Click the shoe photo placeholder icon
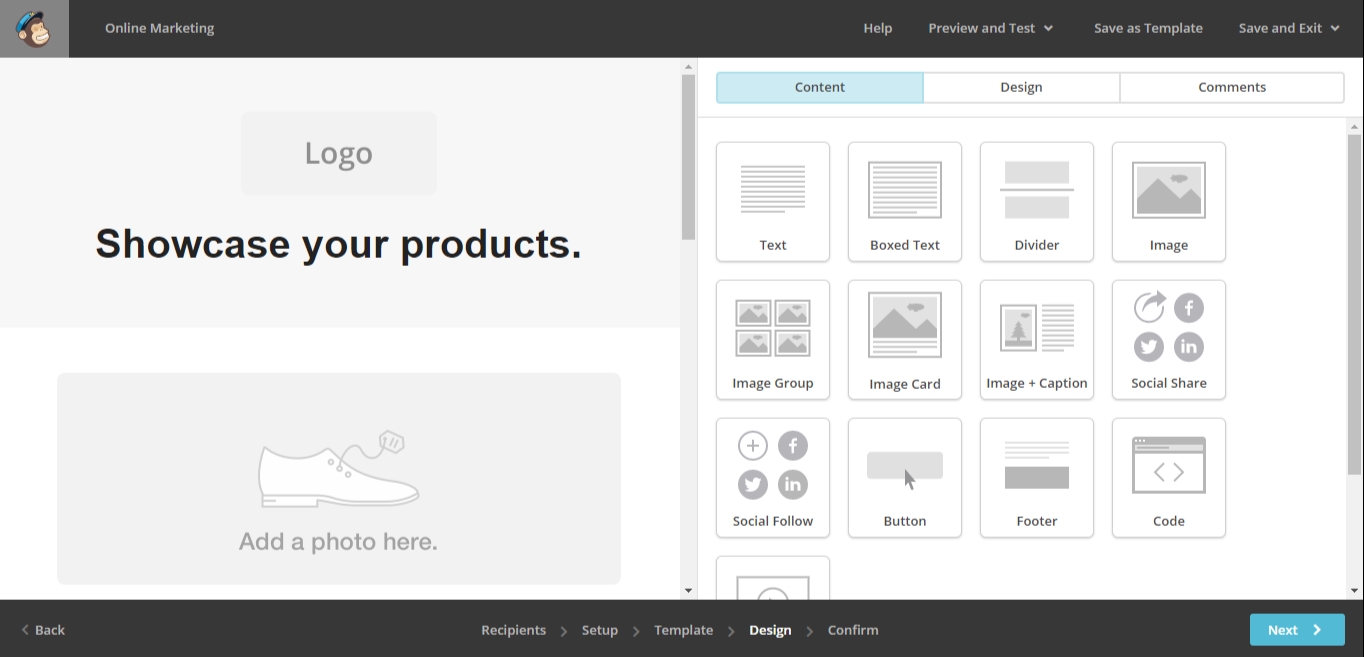The height and width of the screenshot is (657, 1364). point(338,468)
